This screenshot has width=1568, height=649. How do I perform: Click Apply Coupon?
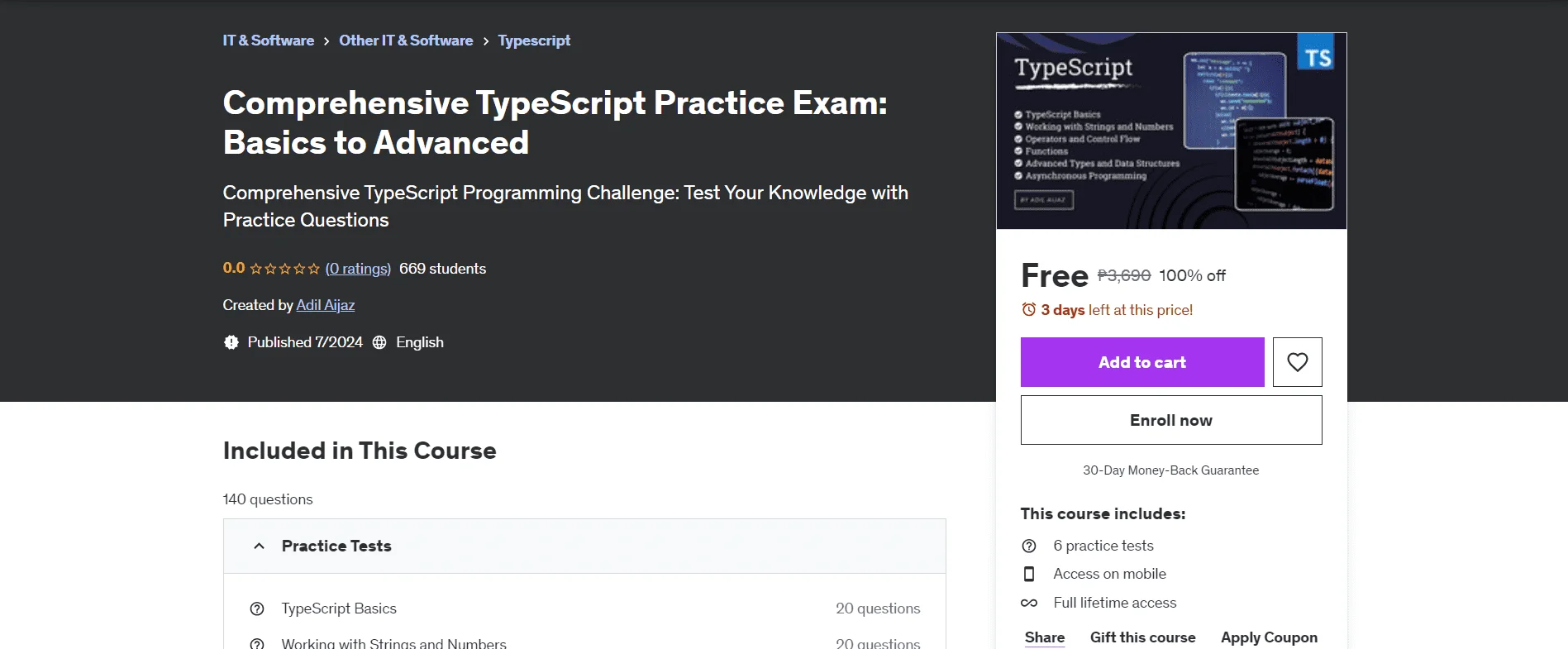coord(1270,637)
